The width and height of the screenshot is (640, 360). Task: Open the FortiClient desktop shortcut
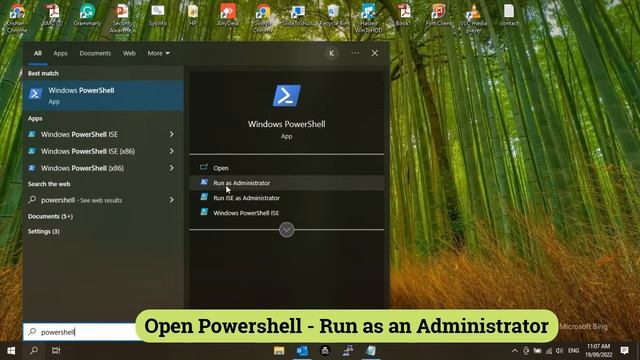(439, 15)
